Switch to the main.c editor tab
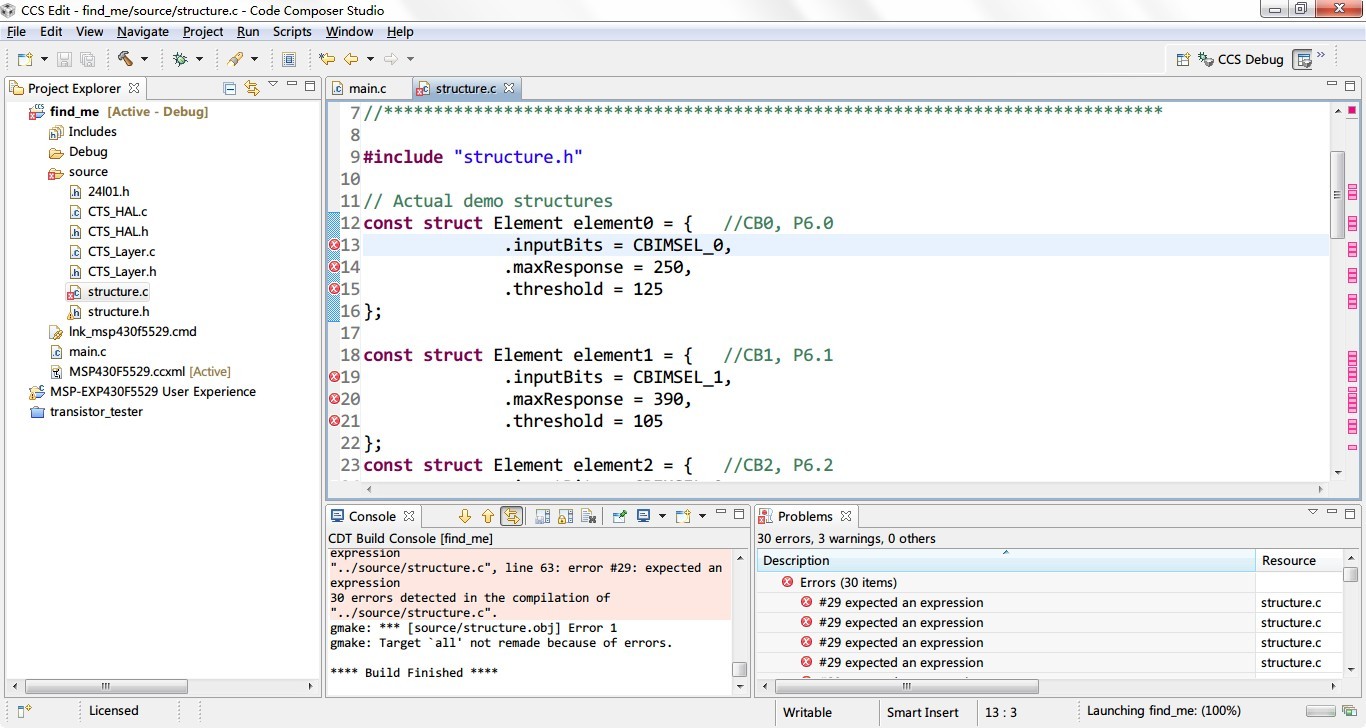The width and height of the screenshot is (1366, 728). click(x=367, y=88)
